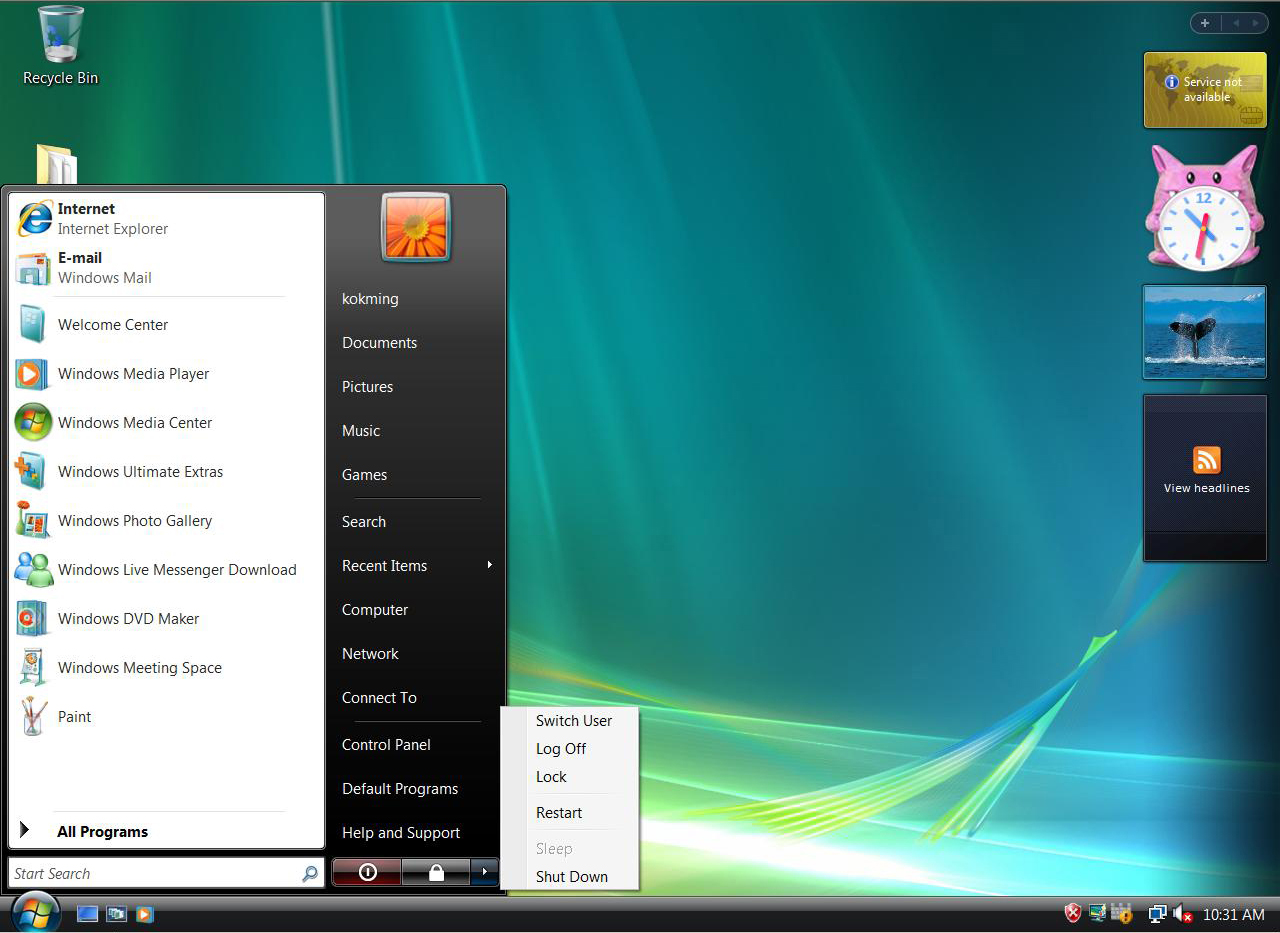The image size is (1280, 933).
Task: Open the kokming user folder link
Action: (x=370, y=298)
